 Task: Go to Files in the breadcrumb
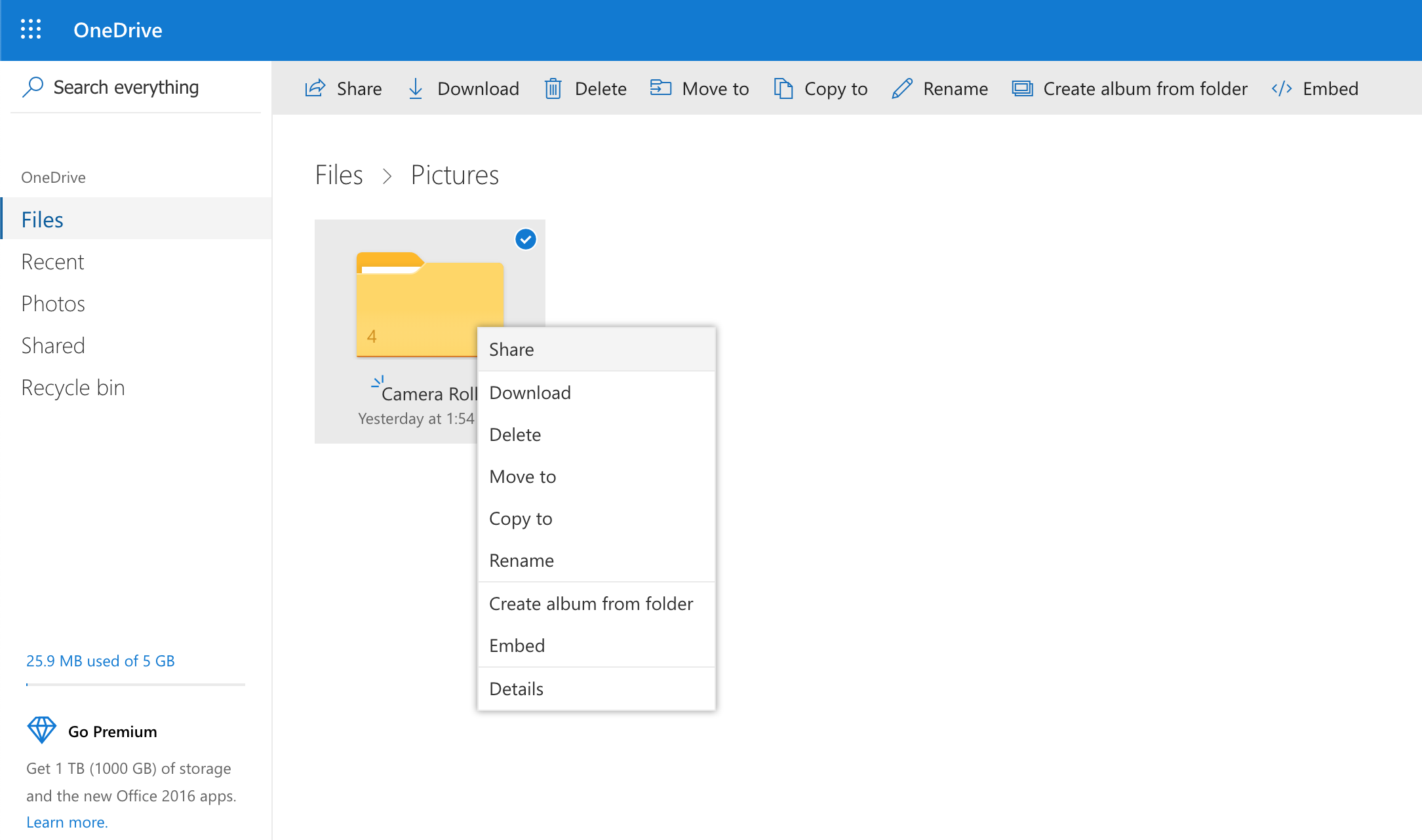click(x=339, y=175)
